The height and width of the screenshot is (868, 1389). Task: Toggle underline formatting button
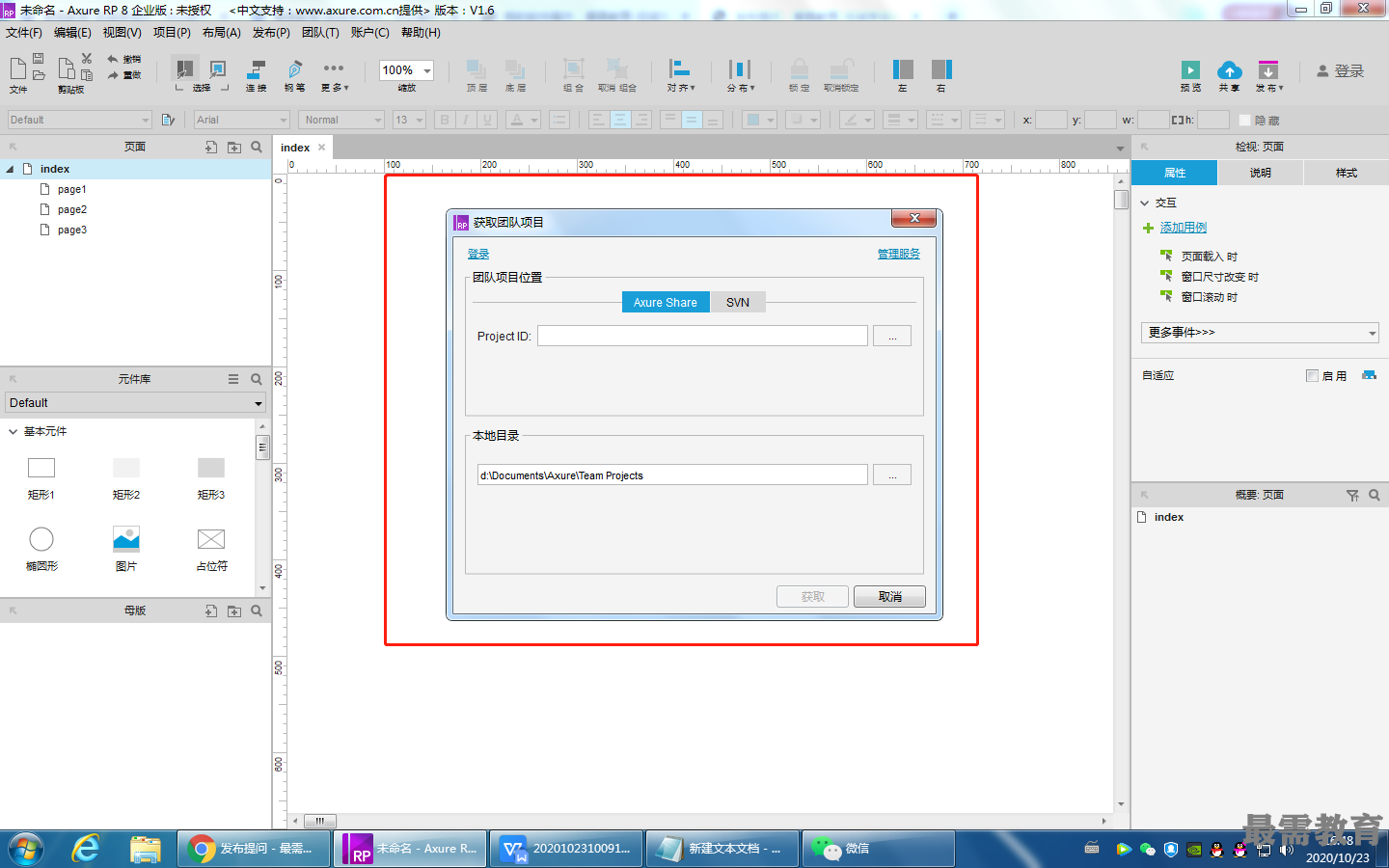[x=487, y=120]
